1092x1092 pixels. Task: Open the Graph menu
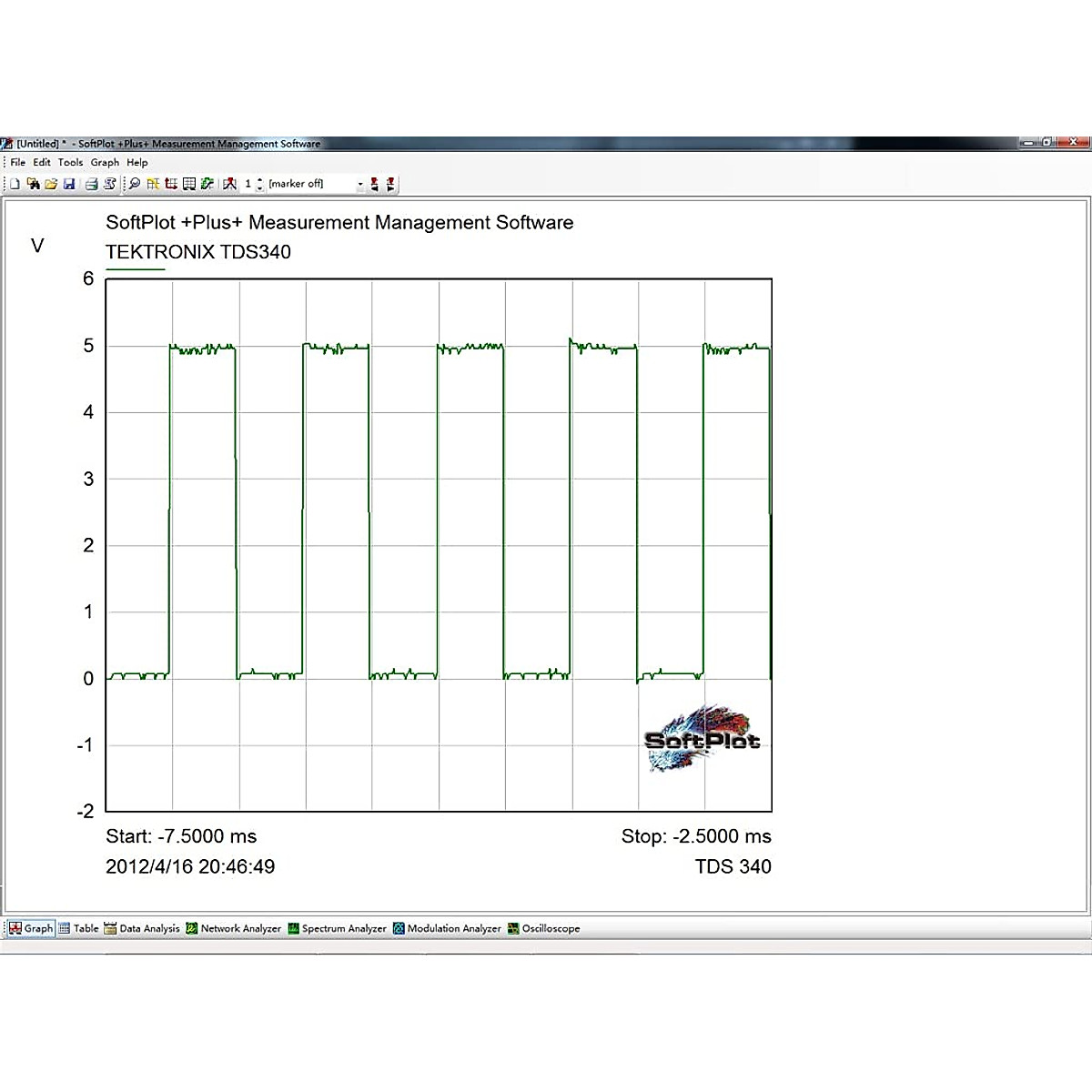pos(105,163)
